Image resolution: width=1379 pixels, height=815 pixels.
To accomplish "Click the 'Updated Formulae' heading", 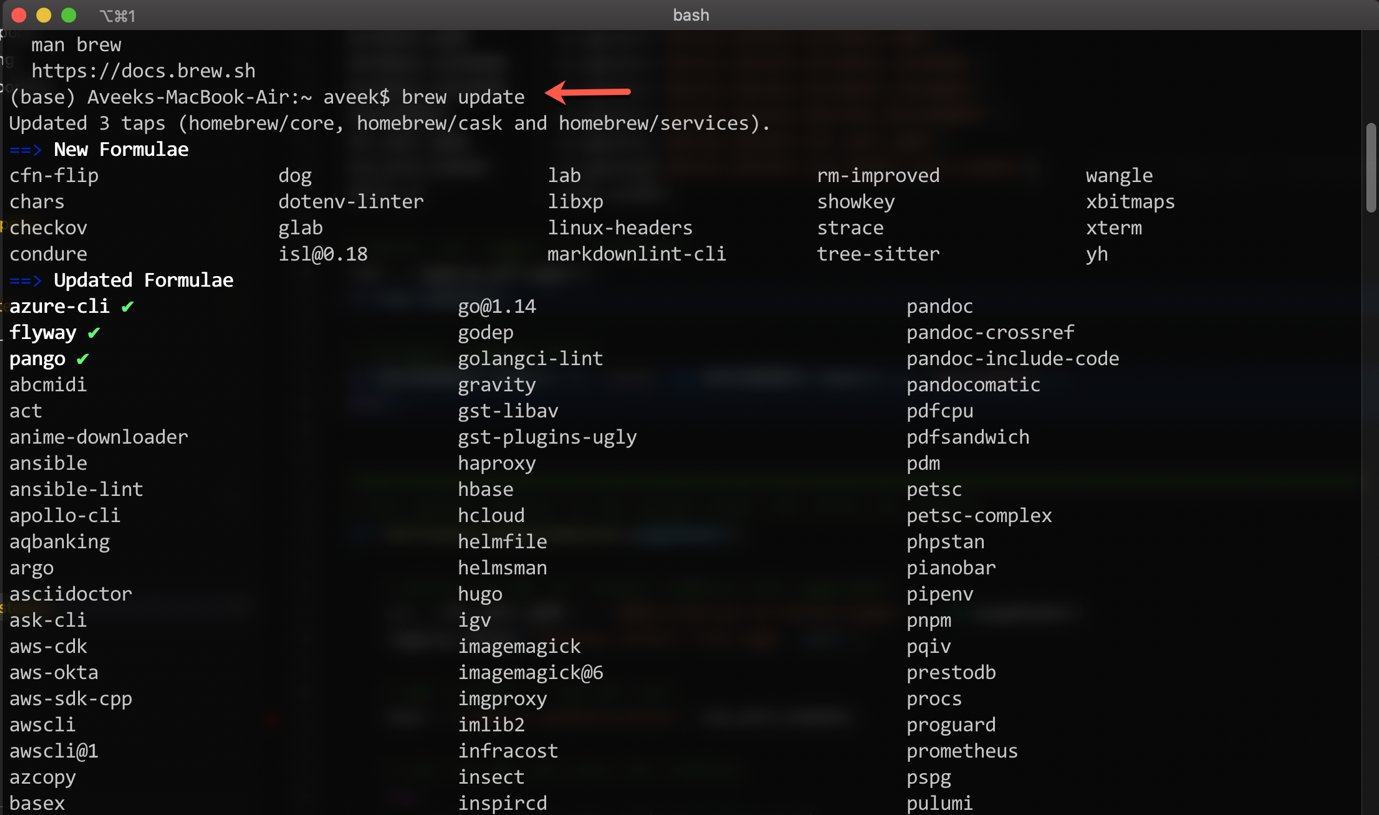I will point(144,280).
